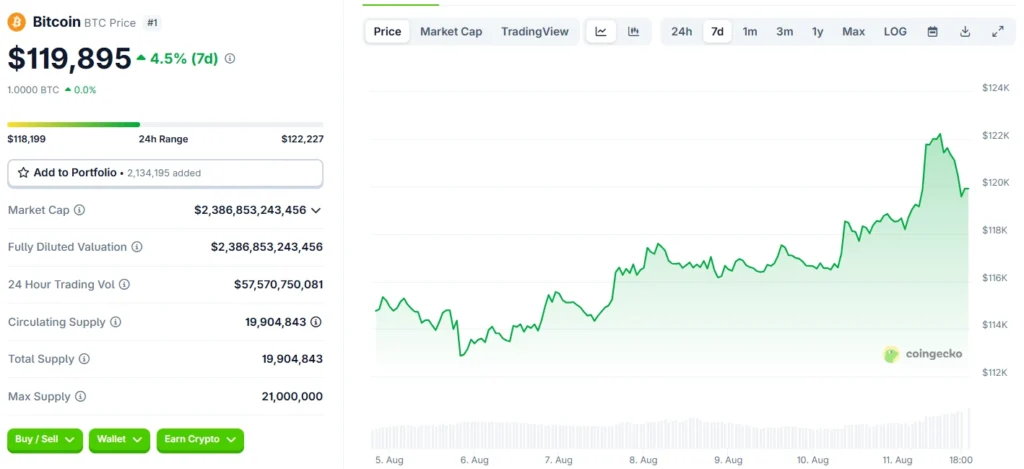The image size is (1024, 469).
Task: Click the 21,000,000 max supply value
Action: [292, 396]
